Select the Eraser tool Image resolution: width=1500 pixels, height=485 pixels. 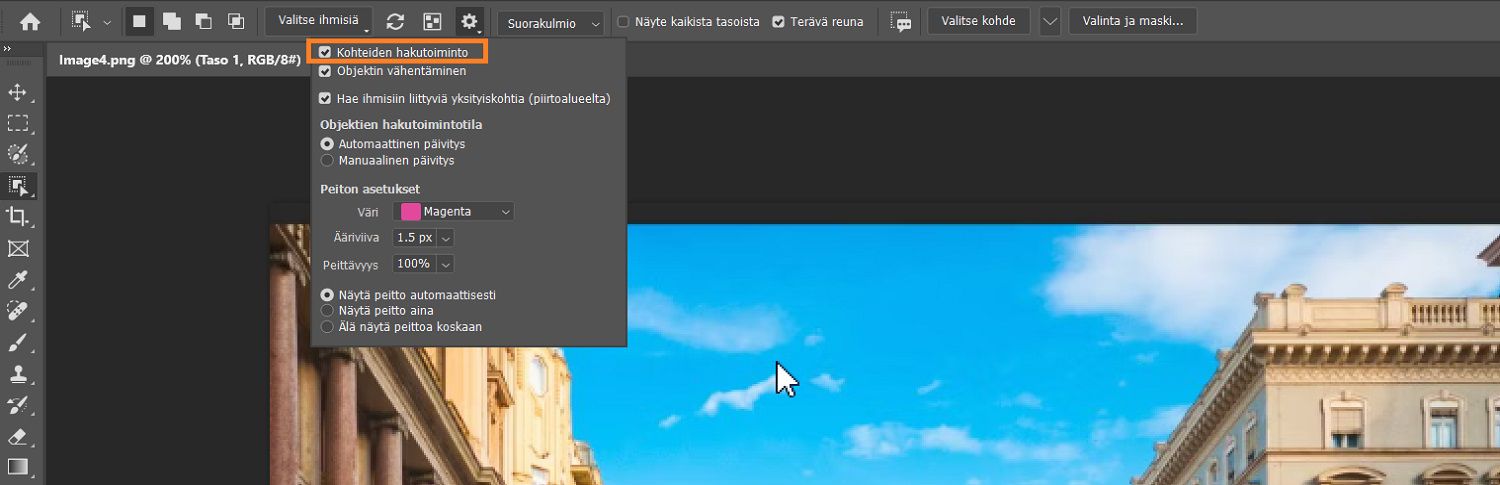click(18, 436)
